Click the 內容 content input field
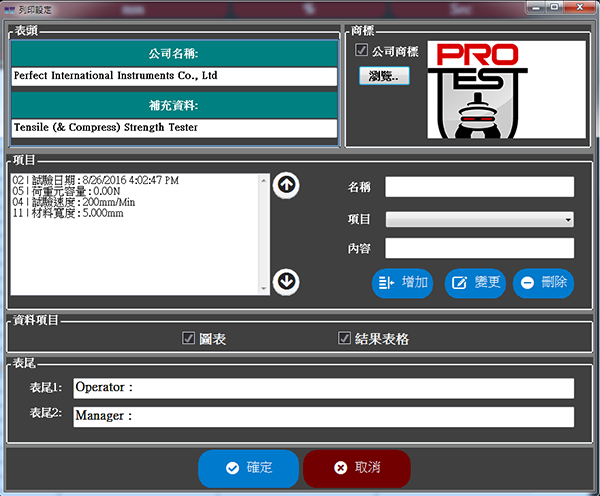 (x=479, y=248)
